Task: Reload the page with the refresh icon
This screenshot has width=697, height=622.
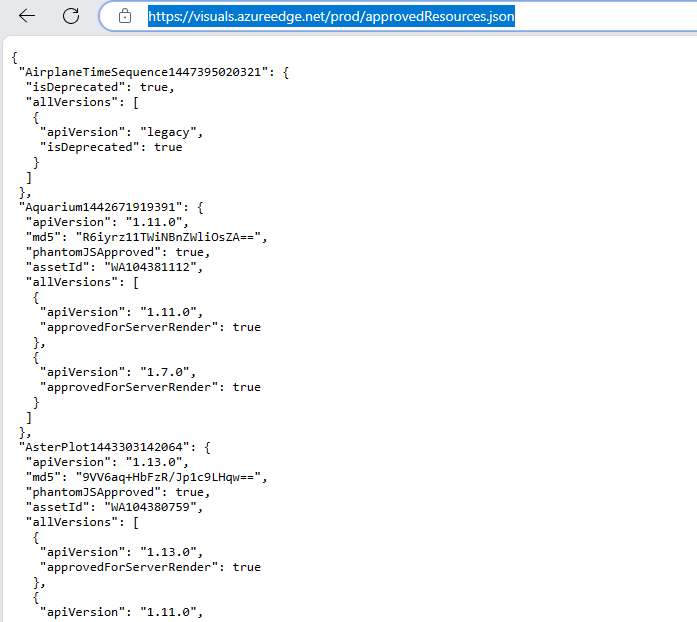Action: [x=71, y=16]
